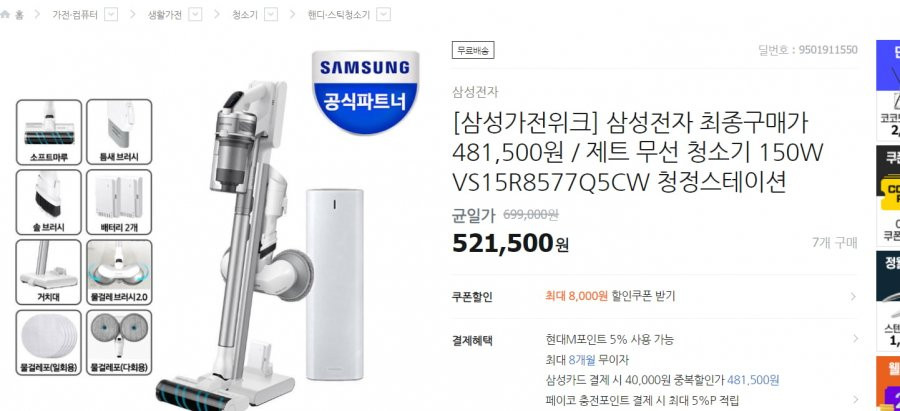The image size is (900, 411).
Task: Expand the 결제혜택 details chevron
Action: coord(855,339)
